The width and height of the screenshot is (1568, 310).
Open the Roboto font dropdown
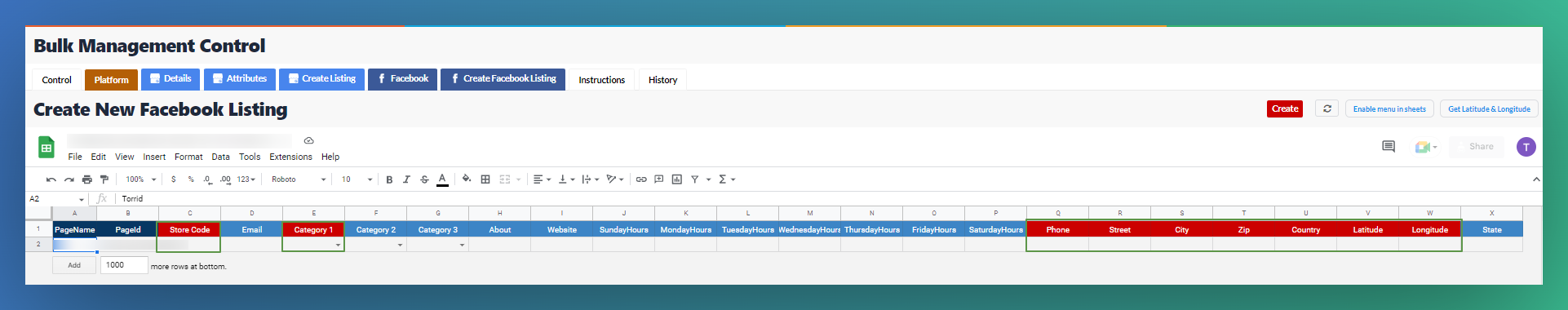(299, 179)
